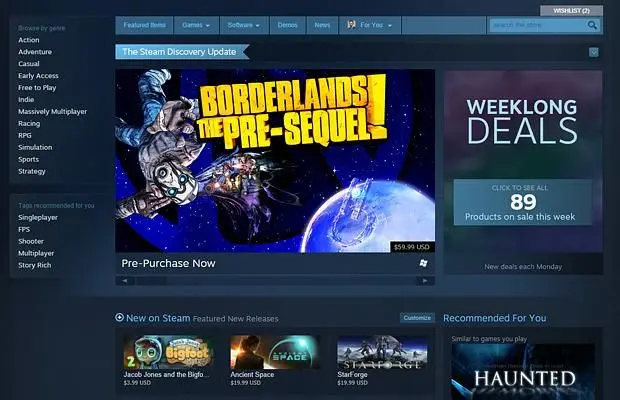Open the Jacob Jones Bigfoot thumbnail
The height and width of the screenshot is (400, 620).
pyautogui.click(x=168, y=352)
